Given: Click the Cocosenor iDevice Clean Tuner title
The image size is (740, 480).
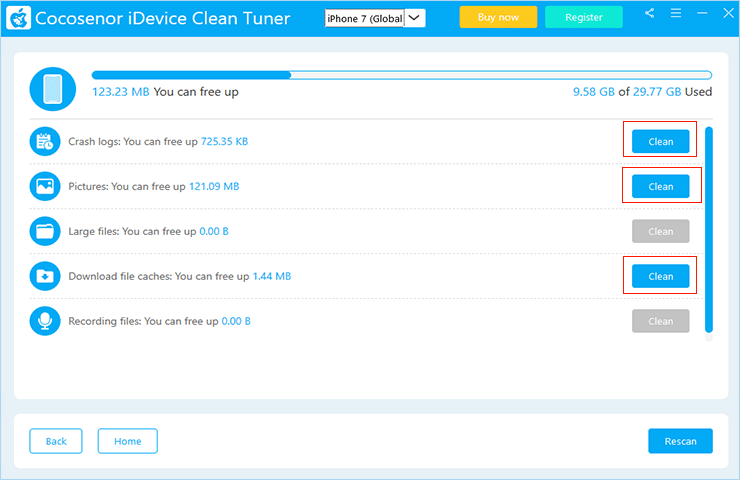Looking at the screenshot, I should tap(162, 18).
